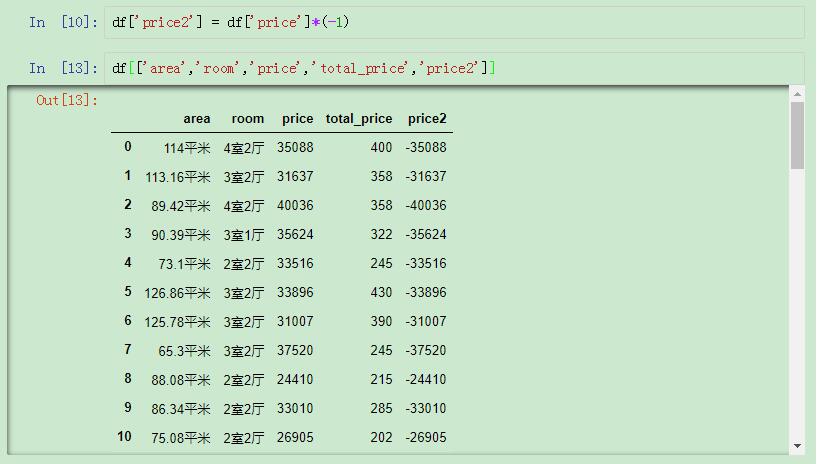Click the output area's vertical scrollbar thumb
Screen dimensions: 818x464
[797, 135]
